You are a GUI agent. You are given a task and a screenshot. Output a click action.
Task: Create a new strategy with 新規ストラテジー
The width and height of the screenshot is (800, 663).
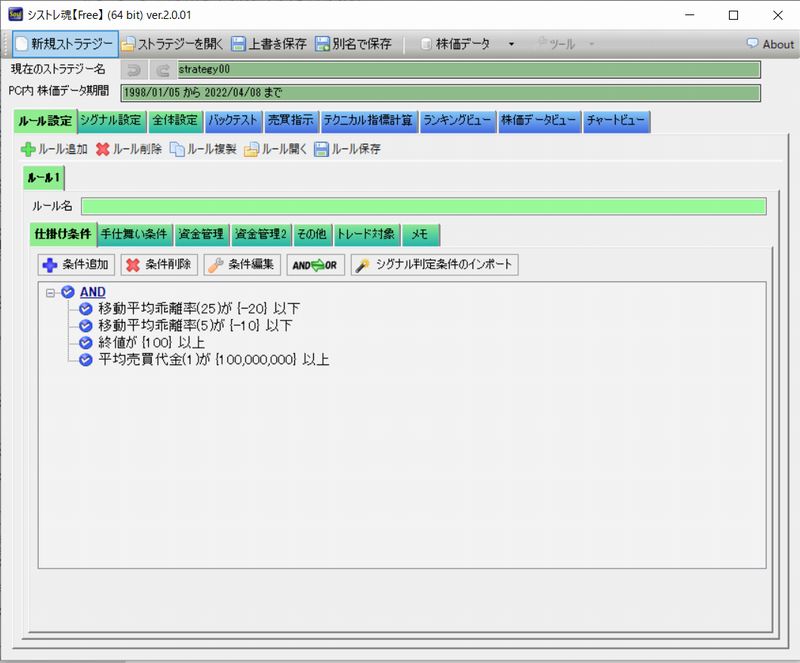[x=65, y=44]
